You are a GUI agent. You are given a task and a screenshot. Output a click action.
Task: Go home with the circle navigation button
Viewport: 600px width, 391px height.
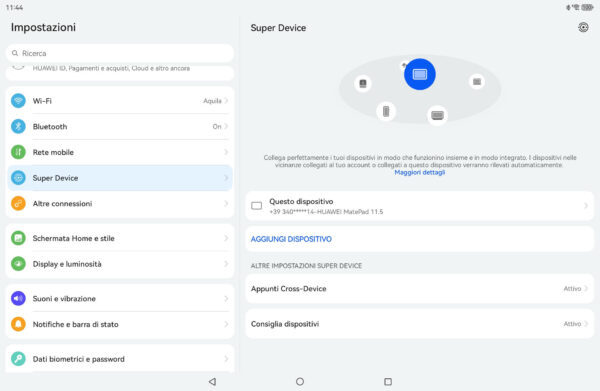click(x=300, y=381)
